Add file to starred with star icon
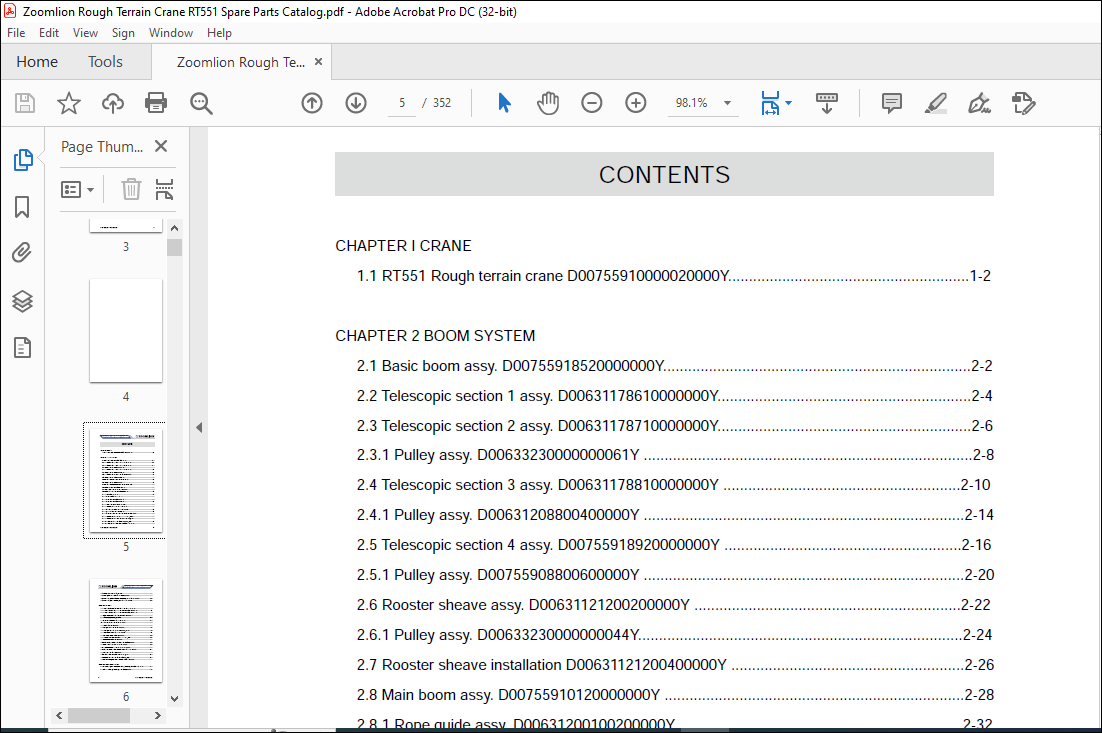 click(x=69, y=103)
